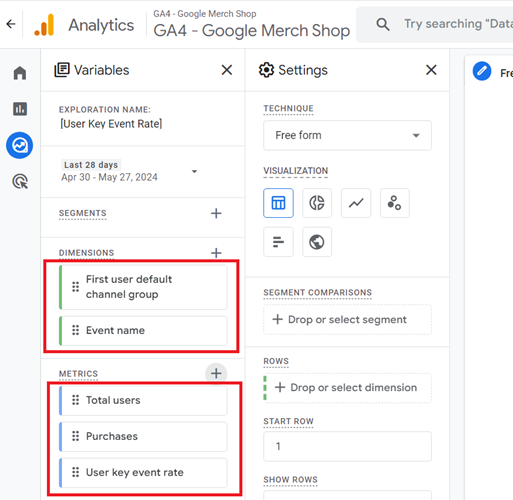This screenshot has height=500, width=513.
Task: Select the table visualization
Action: coord(278,203)
